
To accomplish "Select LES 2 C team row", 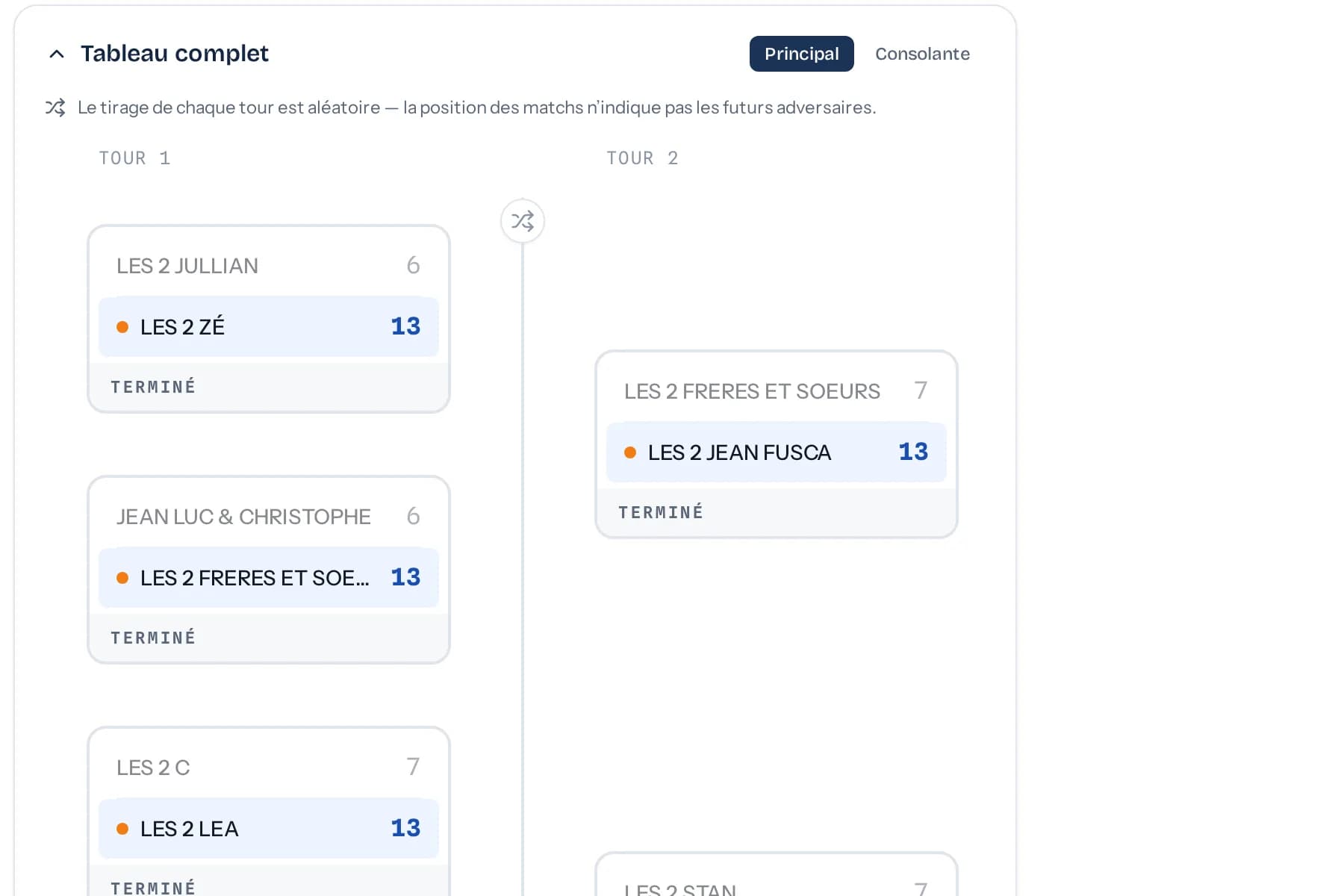I will [x=269, y=768].
